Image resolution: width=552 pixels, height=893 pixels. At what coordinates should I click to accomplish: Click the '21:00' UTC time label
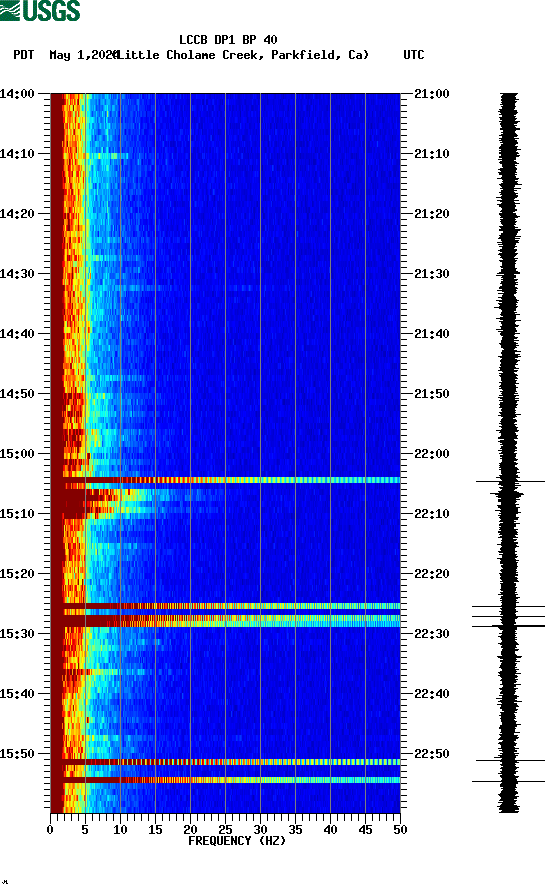(x=432, y=93)
